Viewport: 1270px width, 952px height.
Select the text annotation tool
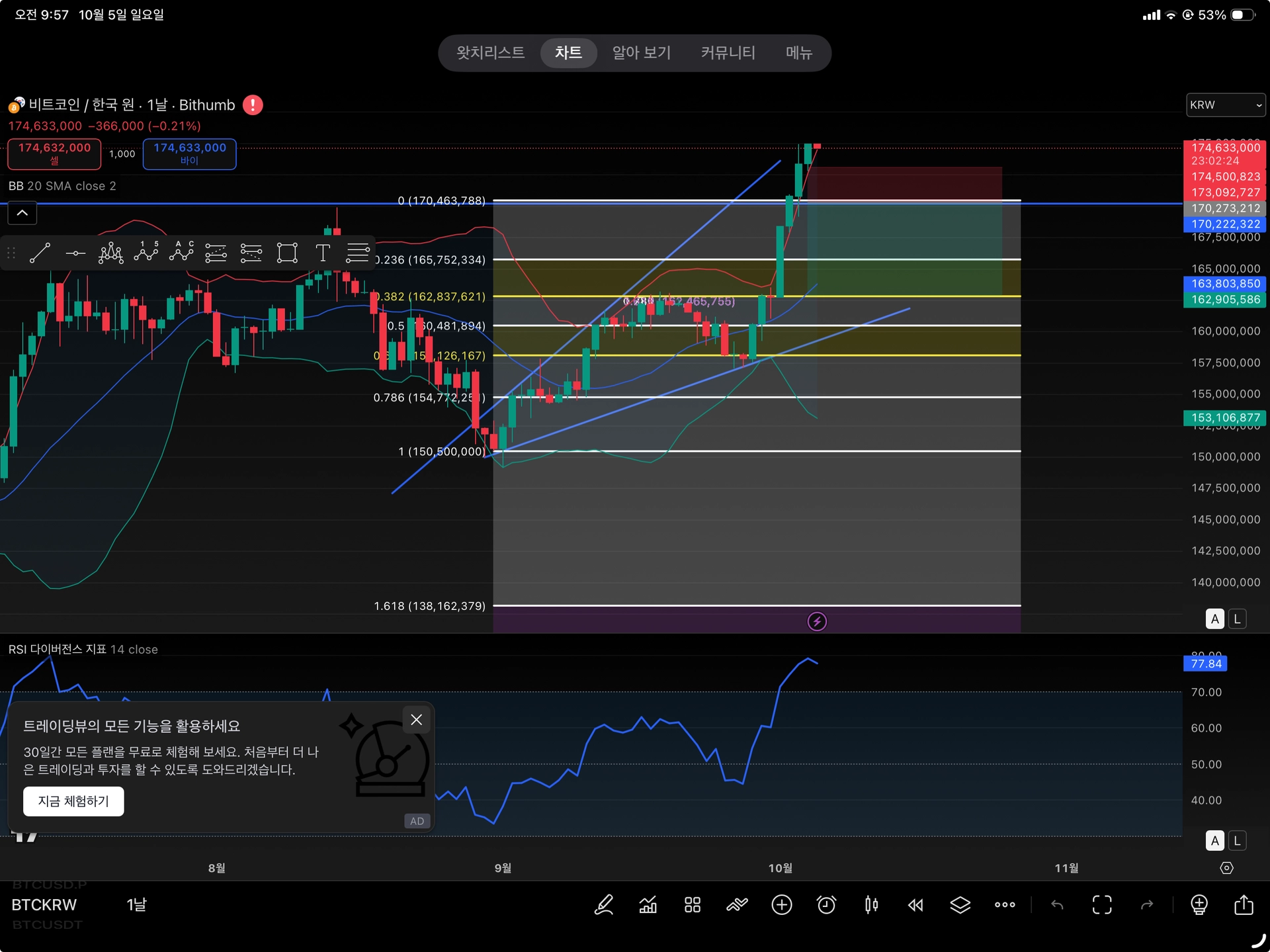click(322, 253)
